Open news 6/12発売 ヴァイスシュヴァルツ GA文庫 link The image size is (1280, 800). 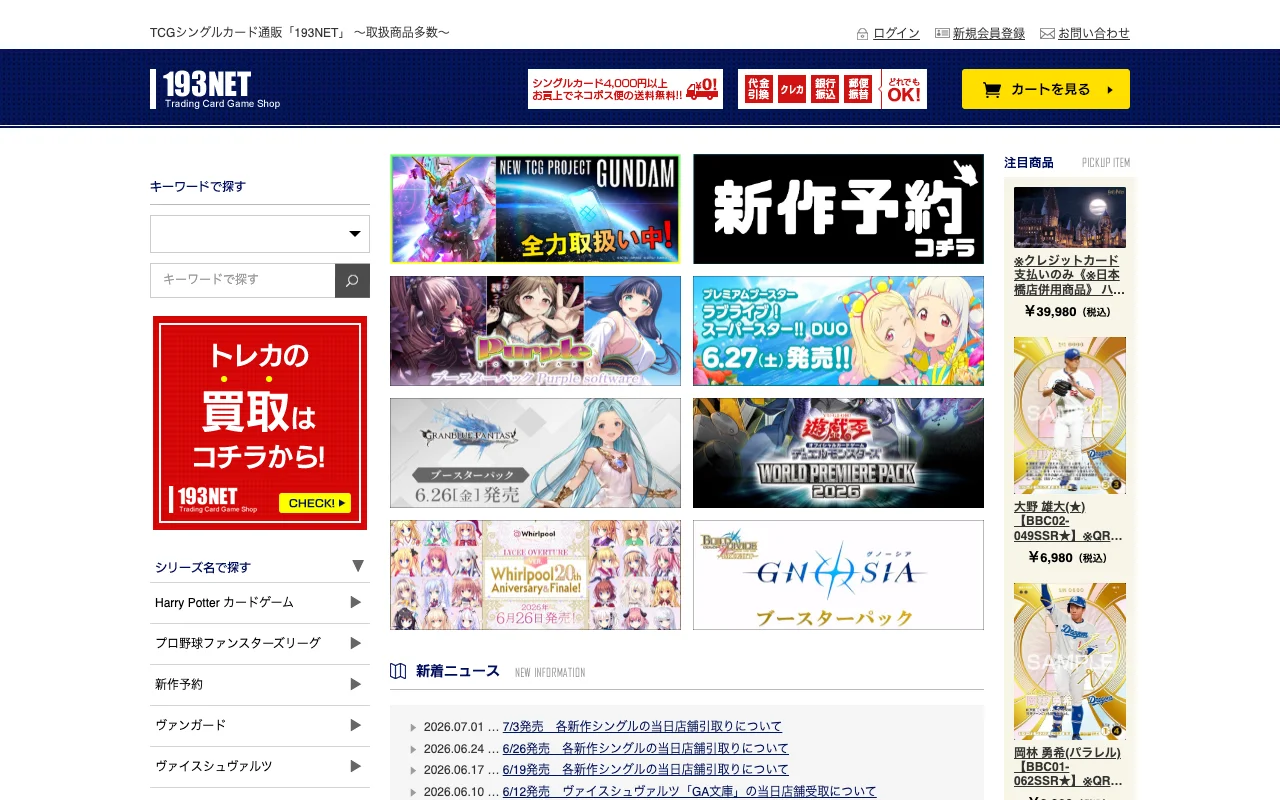(x=689, y=792)
